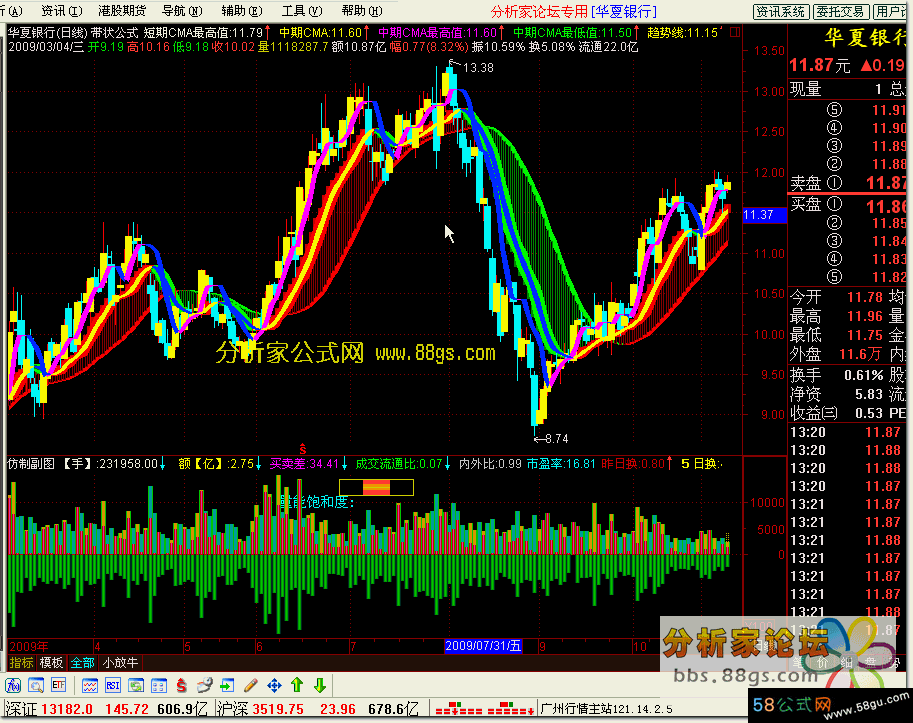Viewport: 913px width, 723px height.
Task: Switch to the 指标 tab
Action: click(x=22, y=662)
